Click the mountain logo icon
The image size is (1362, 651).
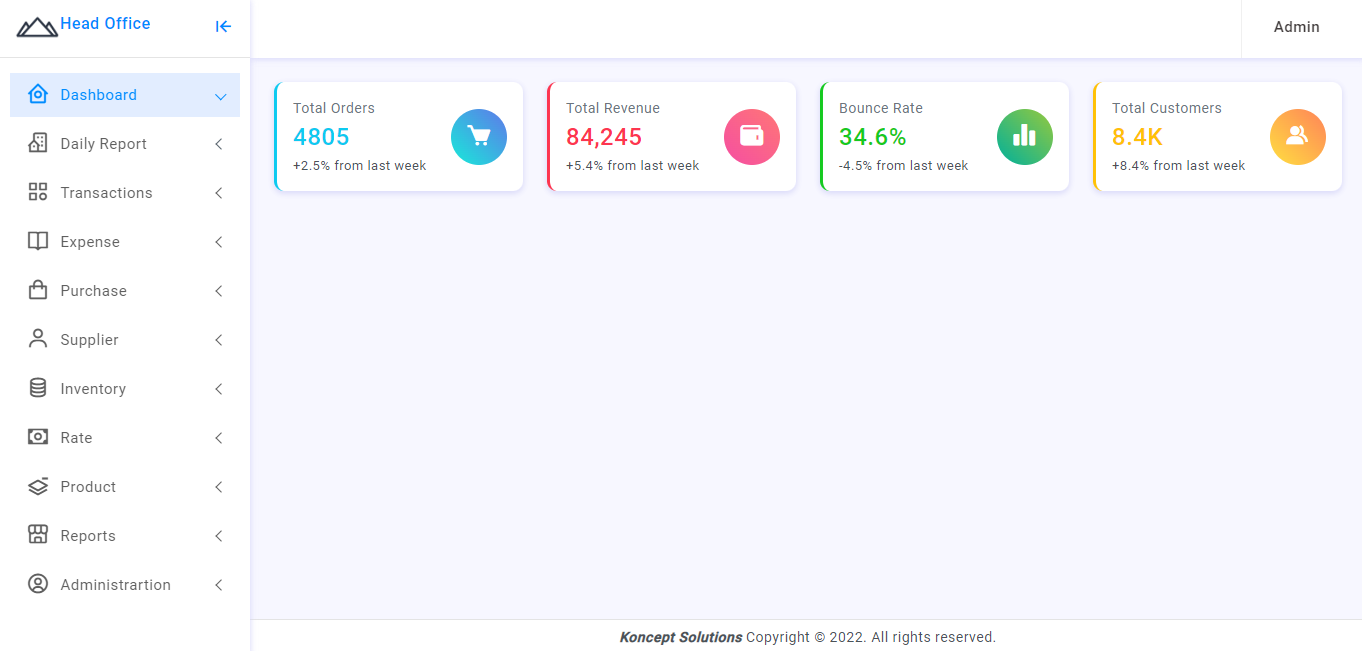pyautogui.click(x=37, y=27)
